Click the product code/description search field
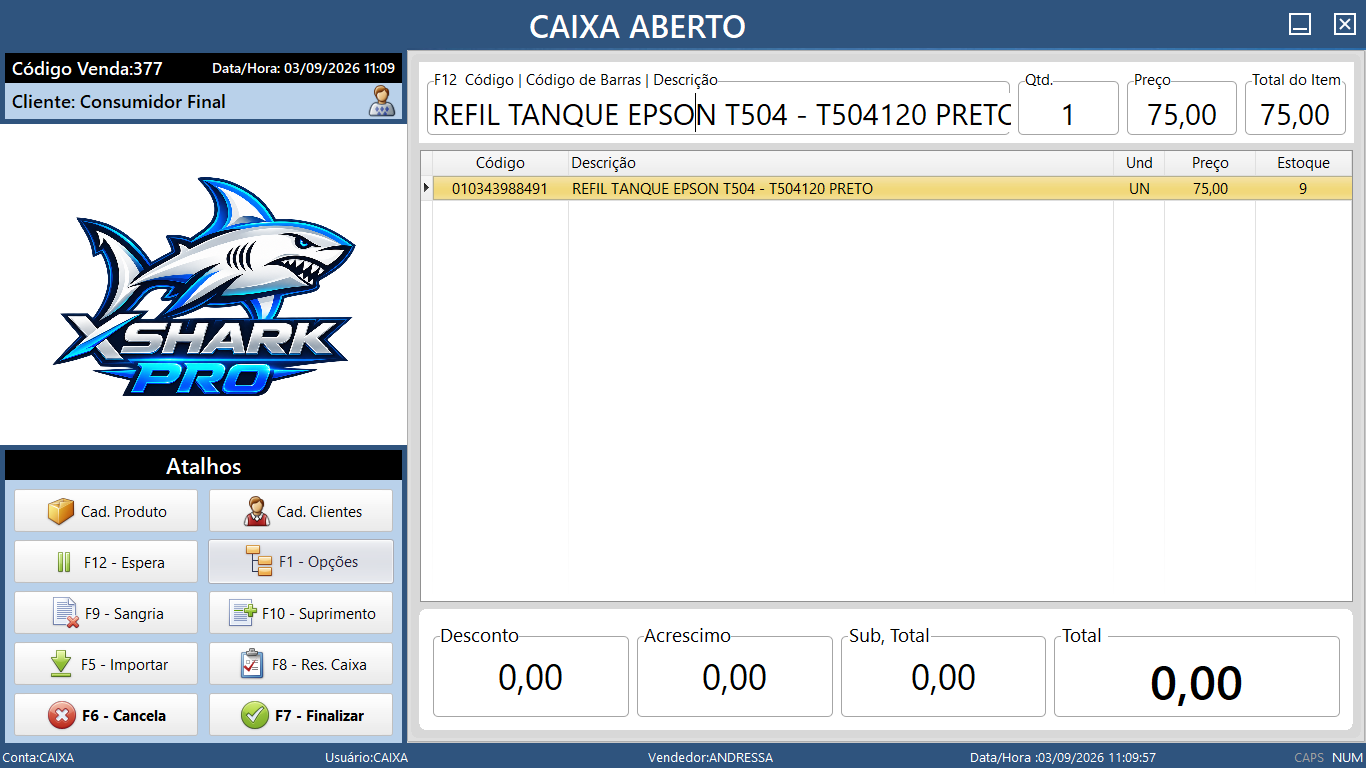 pos(719,114)
